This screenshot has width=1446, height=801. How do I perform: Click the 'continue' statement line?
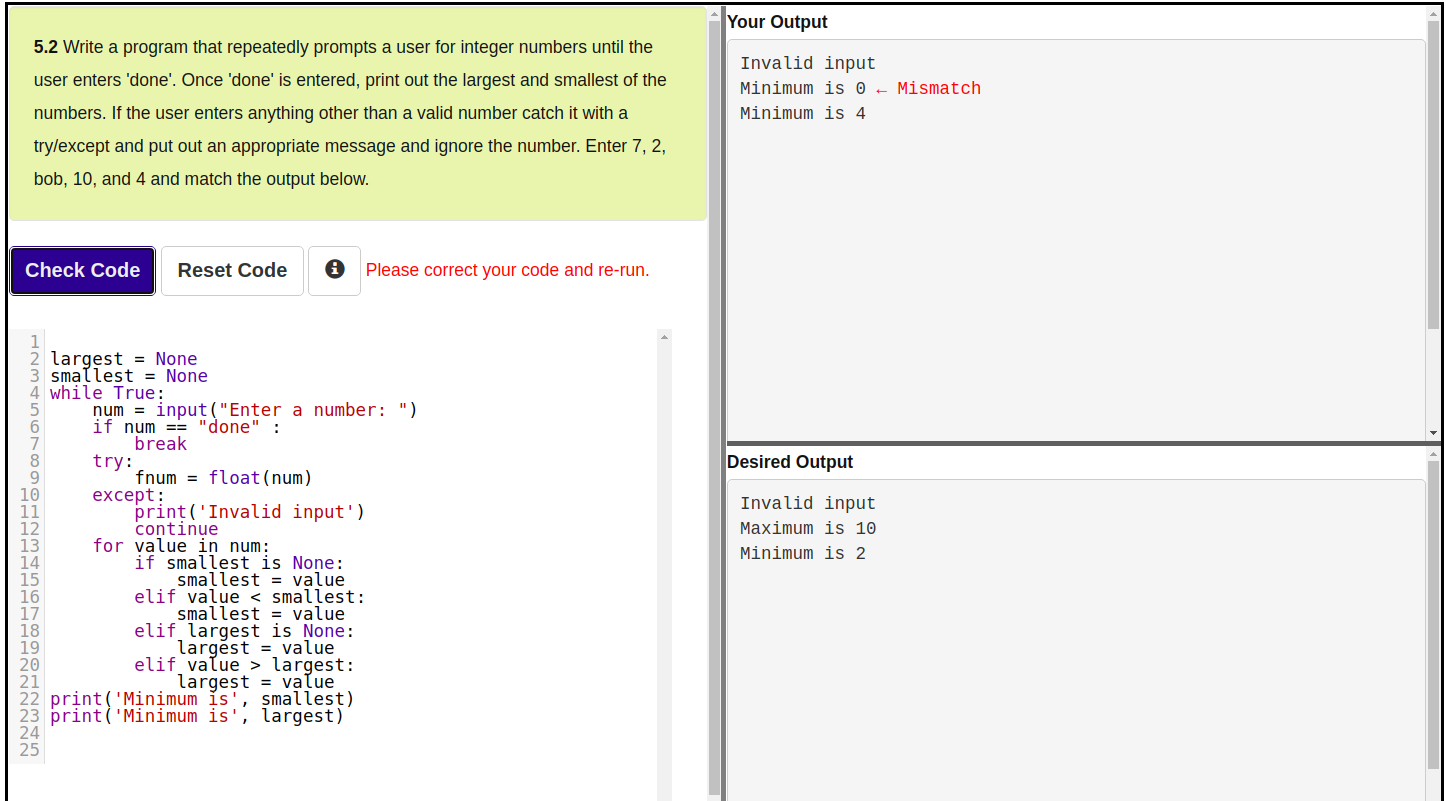click(176, 529)
